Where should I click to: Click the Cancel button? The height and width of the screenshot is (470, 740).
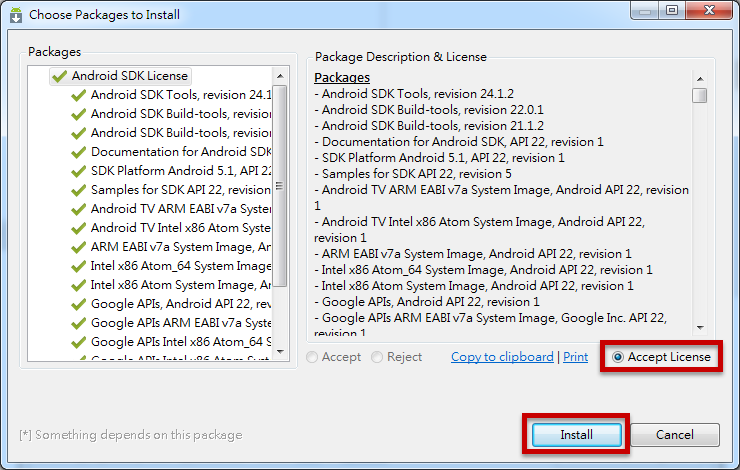[x=675, y=435]
